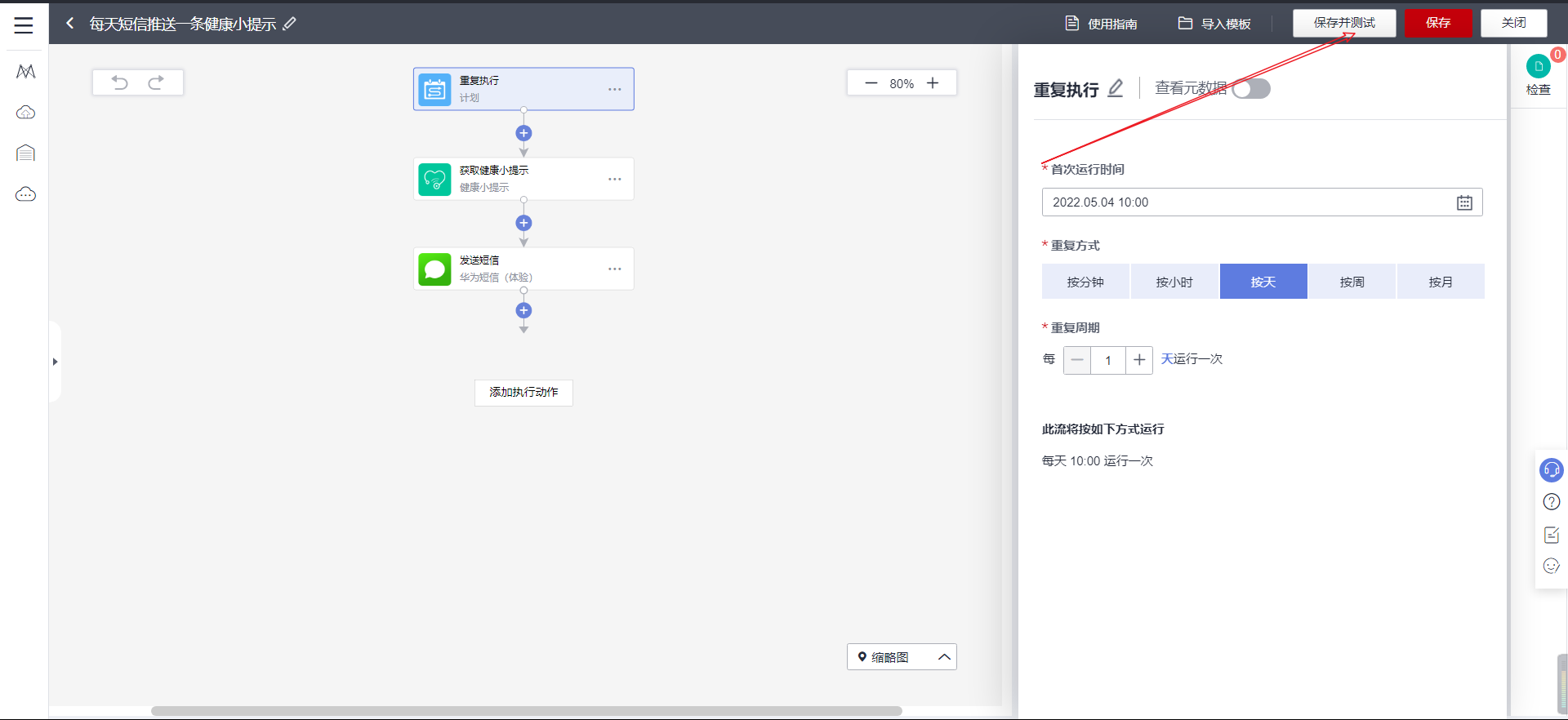
Task: Click the first sidebar M-shaped icon
Action: 25,72
